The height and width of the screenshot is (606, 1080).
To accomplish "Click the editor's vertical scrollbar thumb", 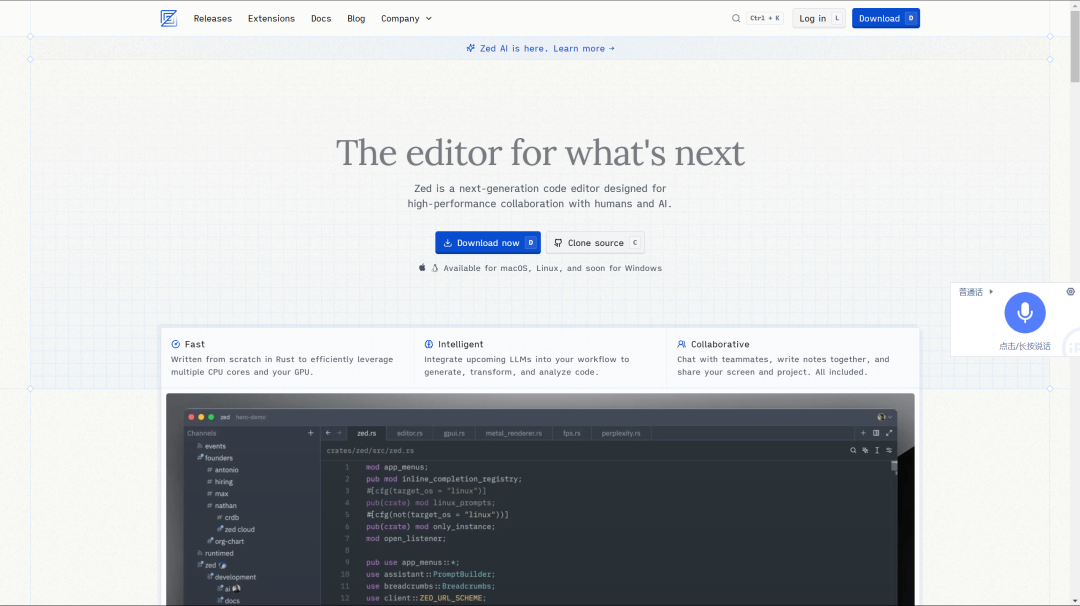I will 894,467.
